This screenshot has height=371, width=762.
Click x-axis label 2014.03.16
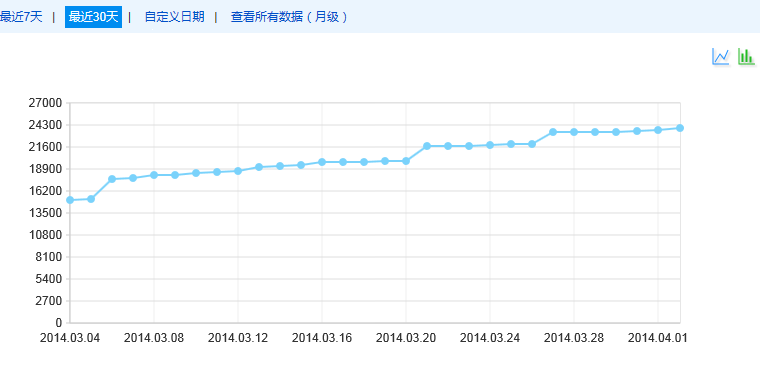pyautogui.click(x=322, y=338)
